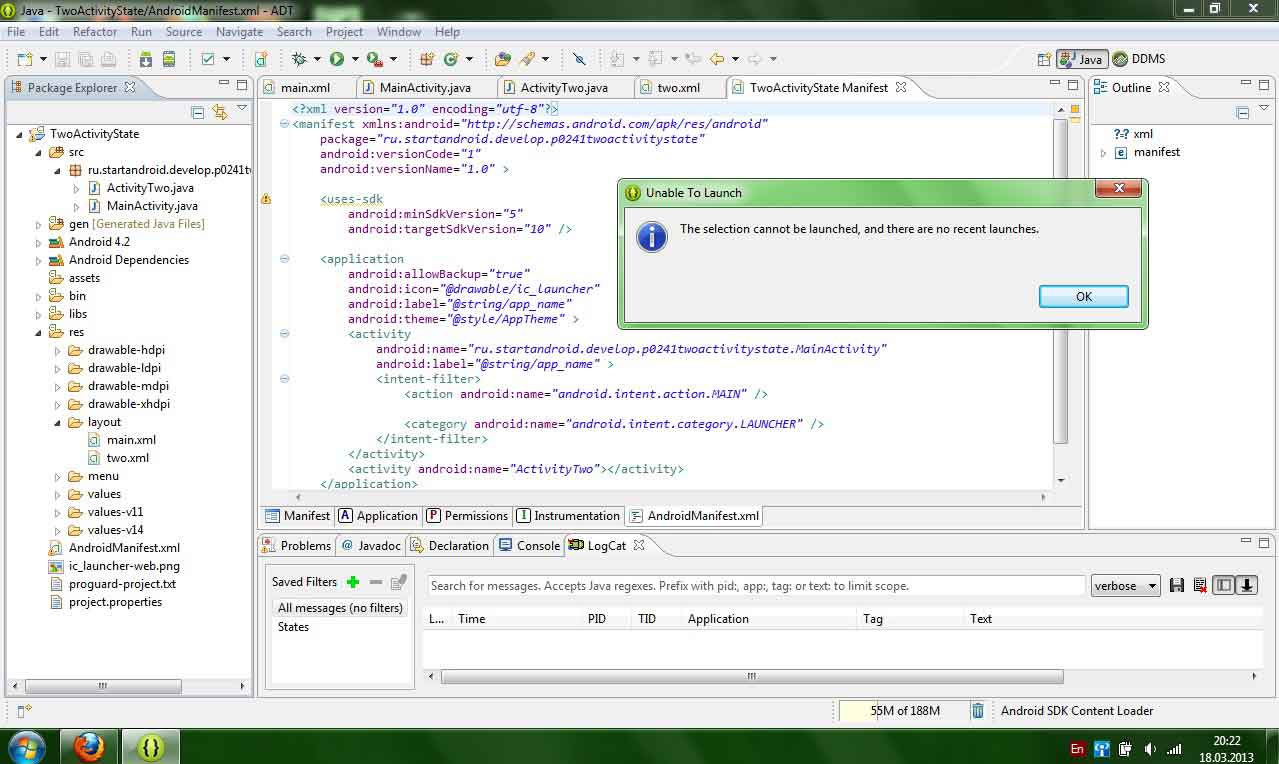This screenshot has height=764, width=1279.
Task: Click OK in Unable To Launch dialog
Action: [1084, 296]
